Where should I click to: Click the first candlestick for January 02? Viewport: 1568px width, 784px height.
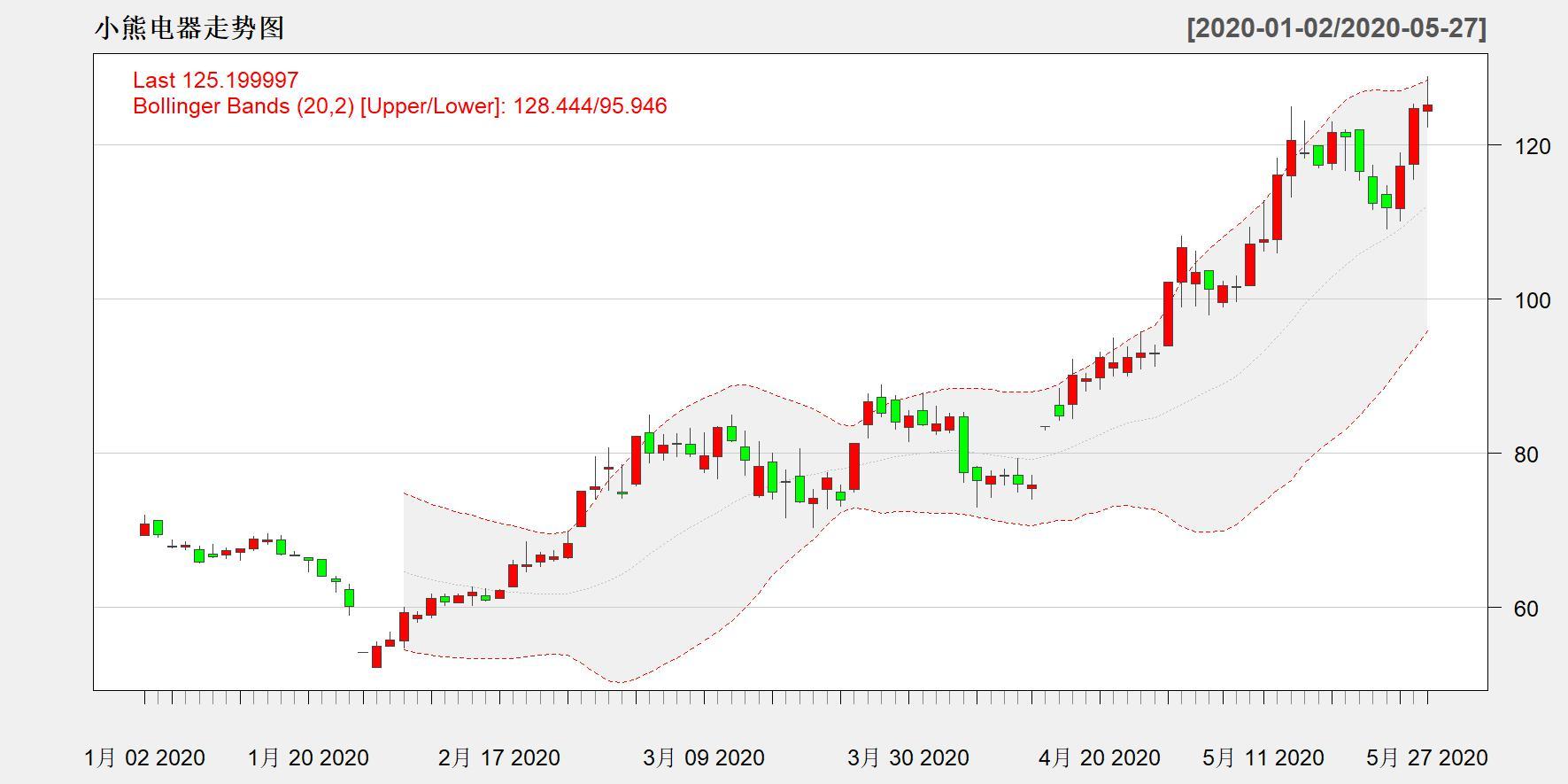click(145, 529)
